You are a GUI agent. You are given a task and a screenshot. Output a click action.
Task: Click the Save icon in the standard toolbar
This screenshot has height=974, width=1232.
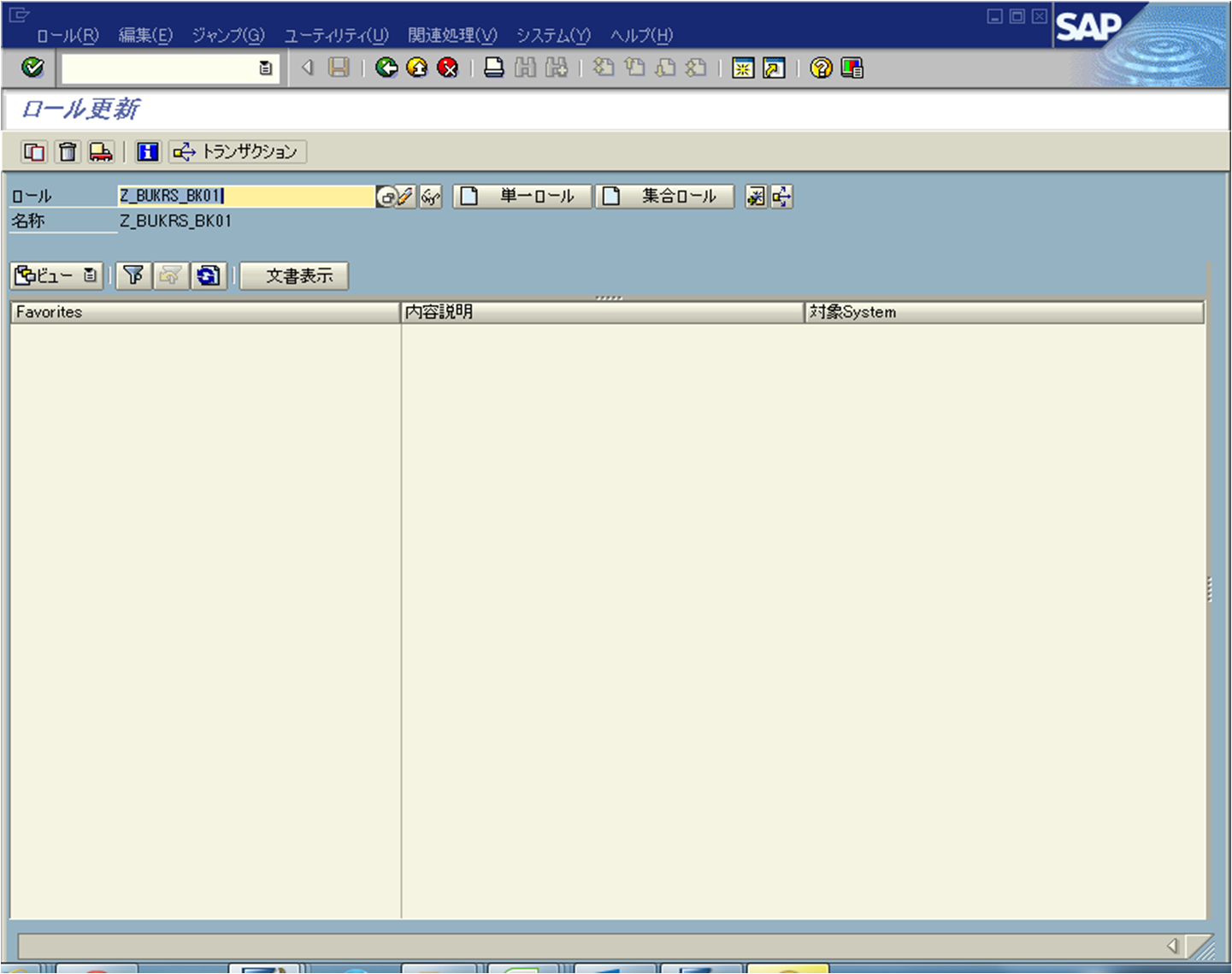point(338,68)
